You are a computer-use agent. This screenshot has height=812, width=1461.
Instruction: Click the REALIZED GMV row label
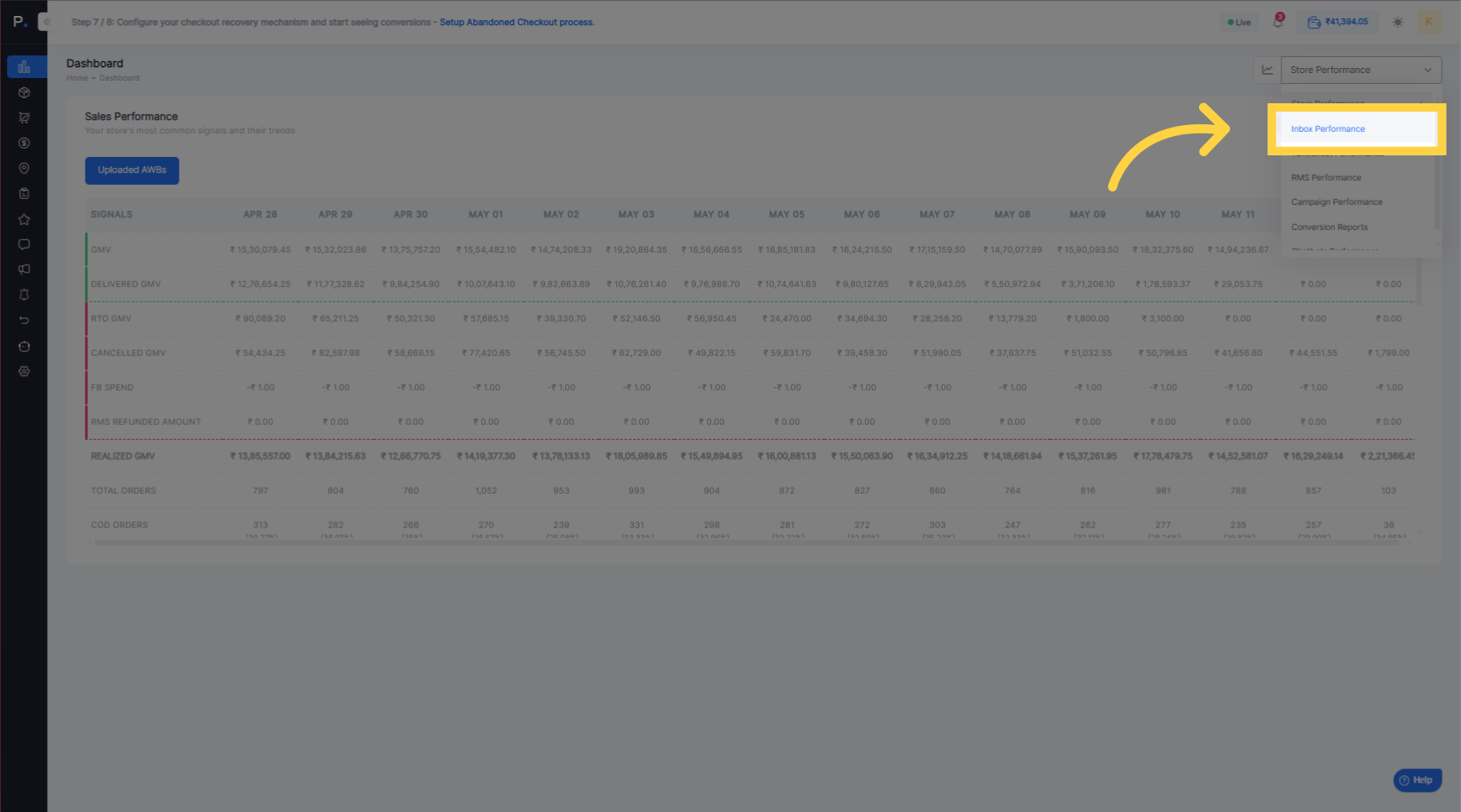tap(123, 457)
